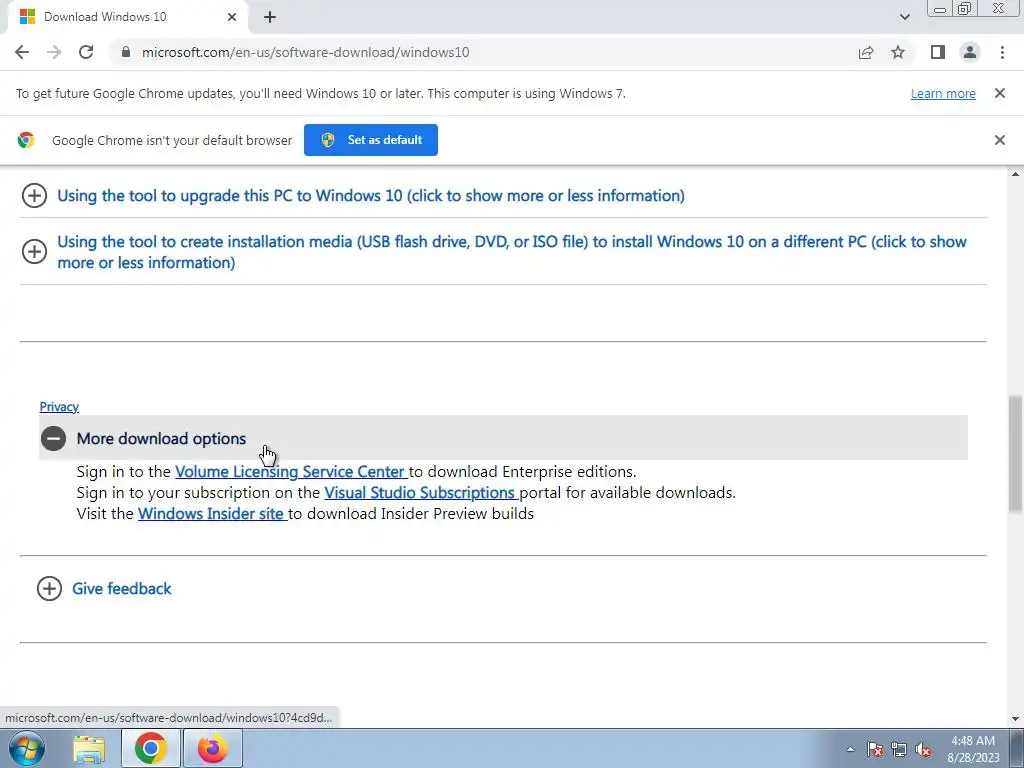This screenshot has width=1024, height=768.
Task: Open the Chrome side panel
Action: [x=938, y=52]
